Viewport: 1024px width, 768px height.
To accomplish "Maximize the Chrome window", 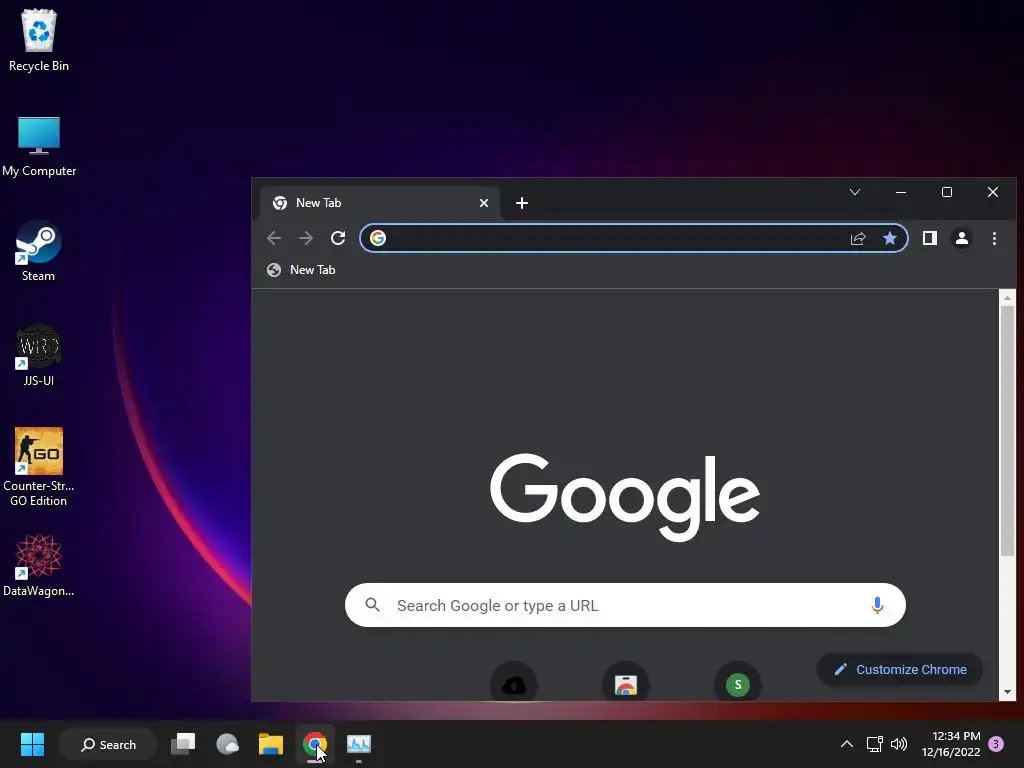I will [946, 192].
